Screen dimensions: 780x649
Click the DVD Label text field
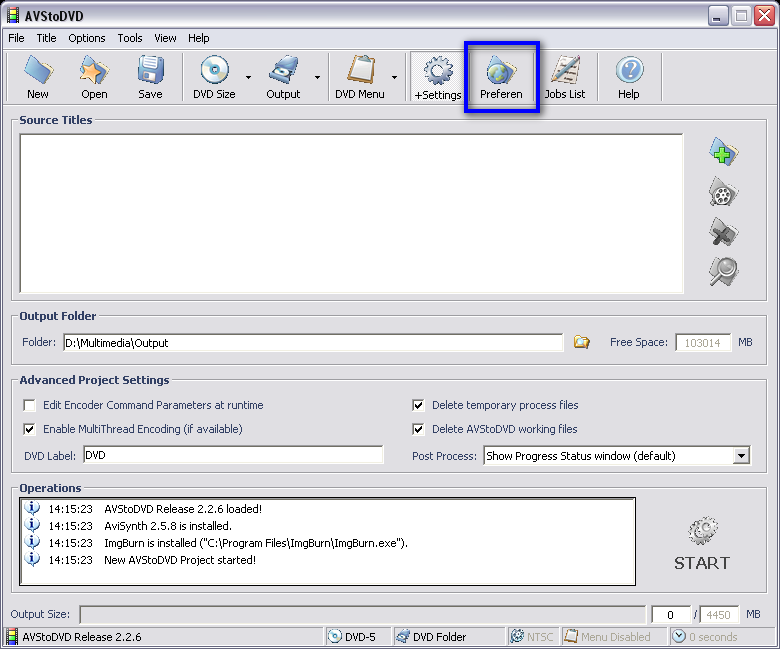[x=233, y=455]
